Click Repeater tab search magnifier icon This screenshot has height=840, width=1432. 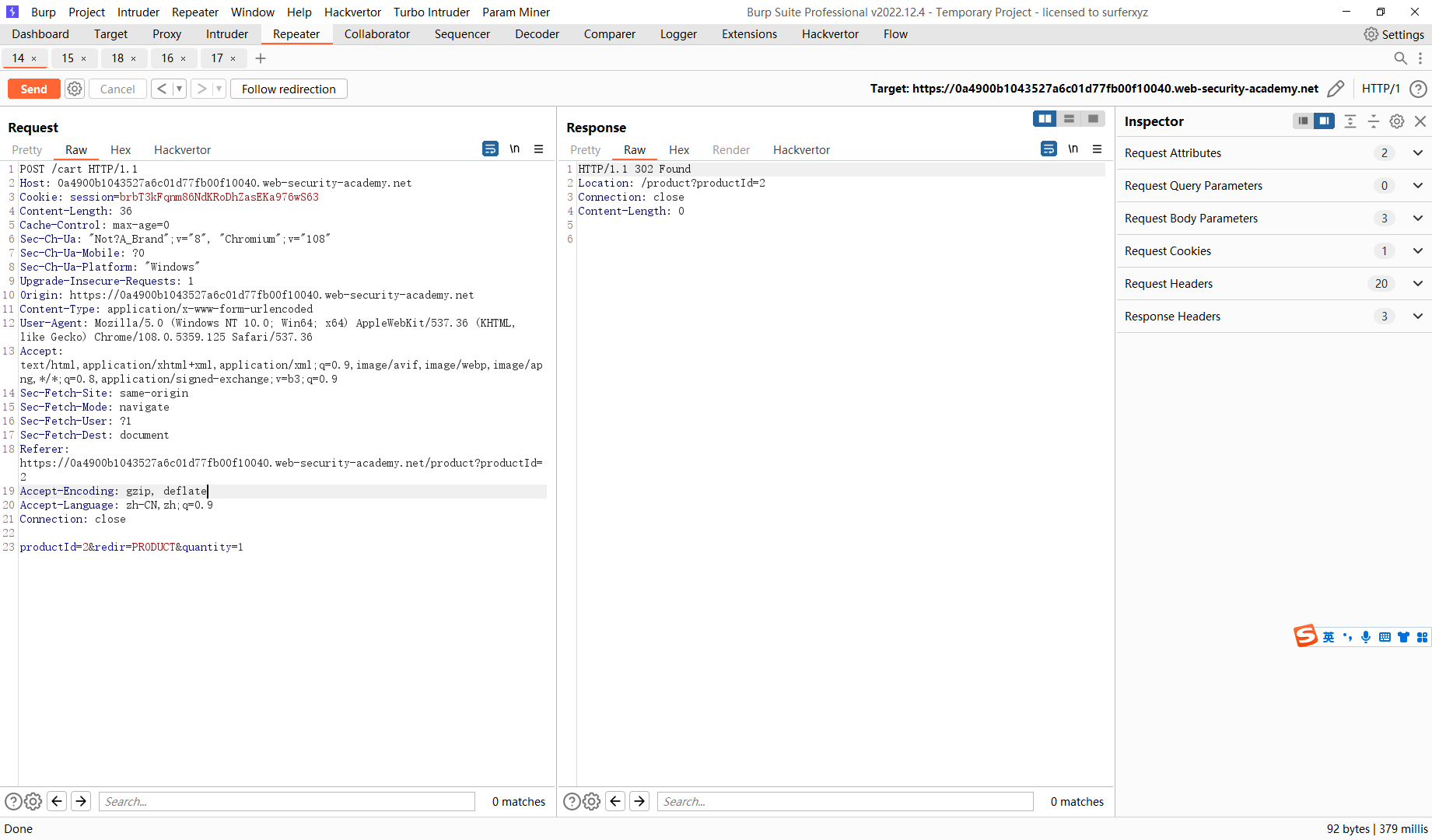click(1400, 58)
